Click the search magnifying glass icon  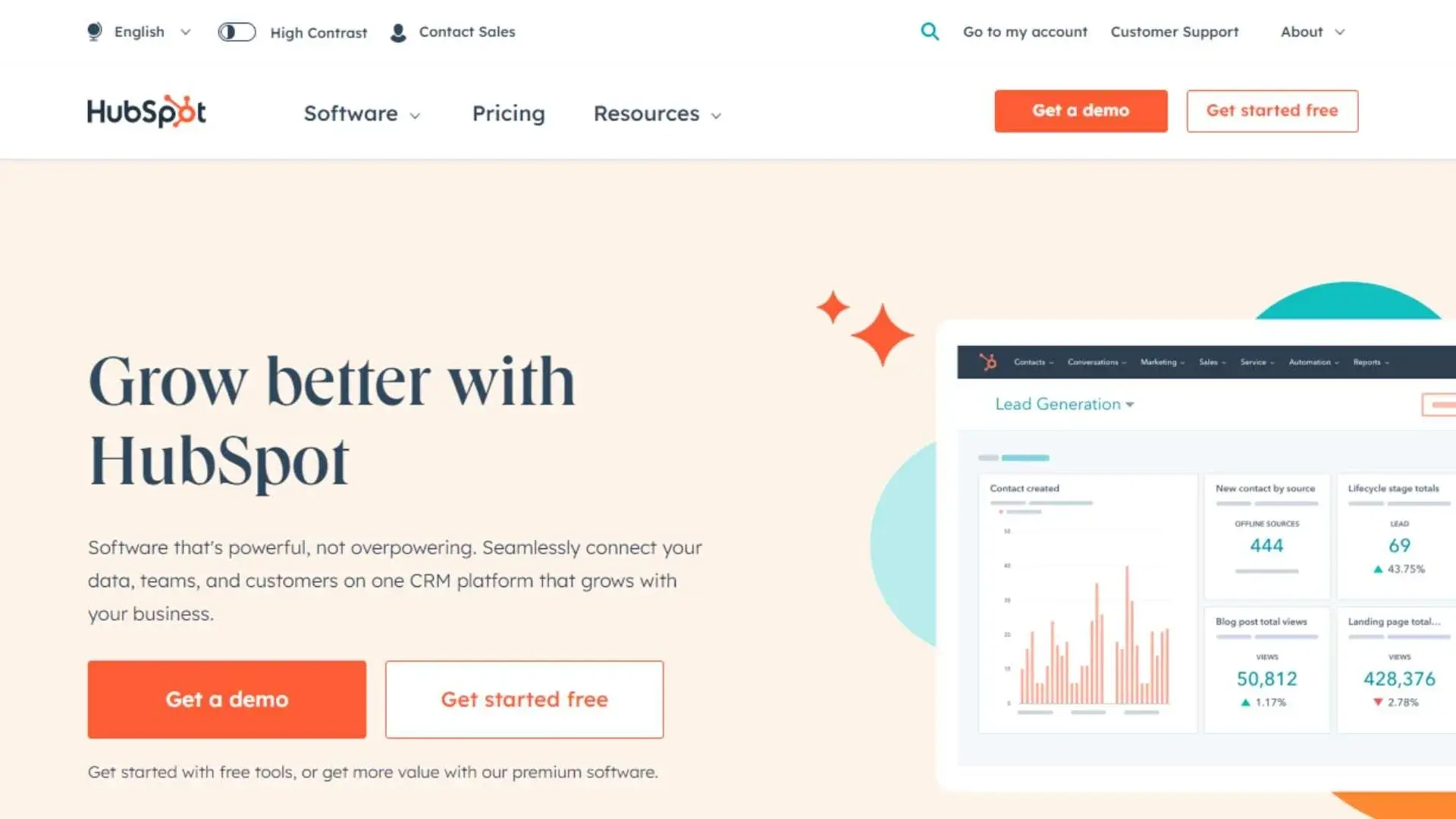930,32
